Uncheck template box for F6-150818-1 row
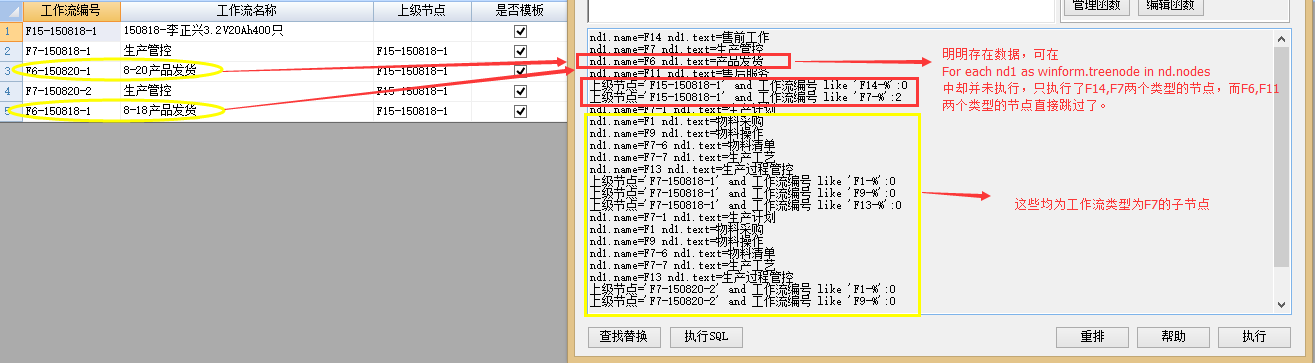1315x363 pixels. [520, 111]
